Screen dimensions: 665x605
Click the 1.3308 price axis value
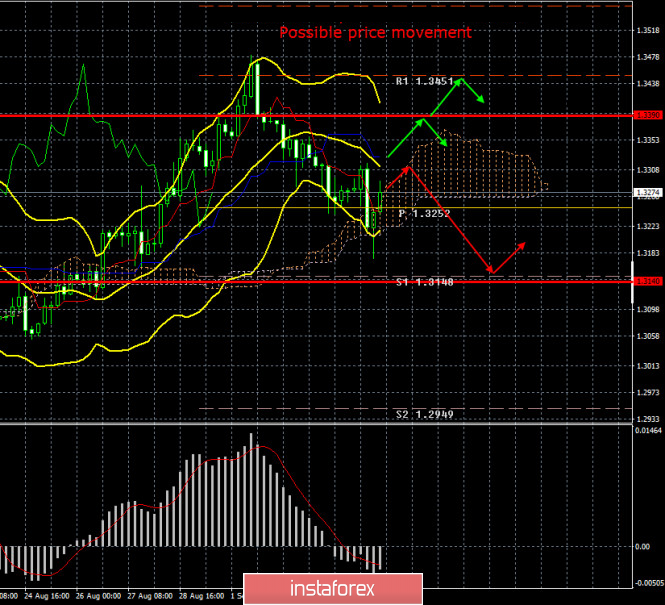coord(648,170)
